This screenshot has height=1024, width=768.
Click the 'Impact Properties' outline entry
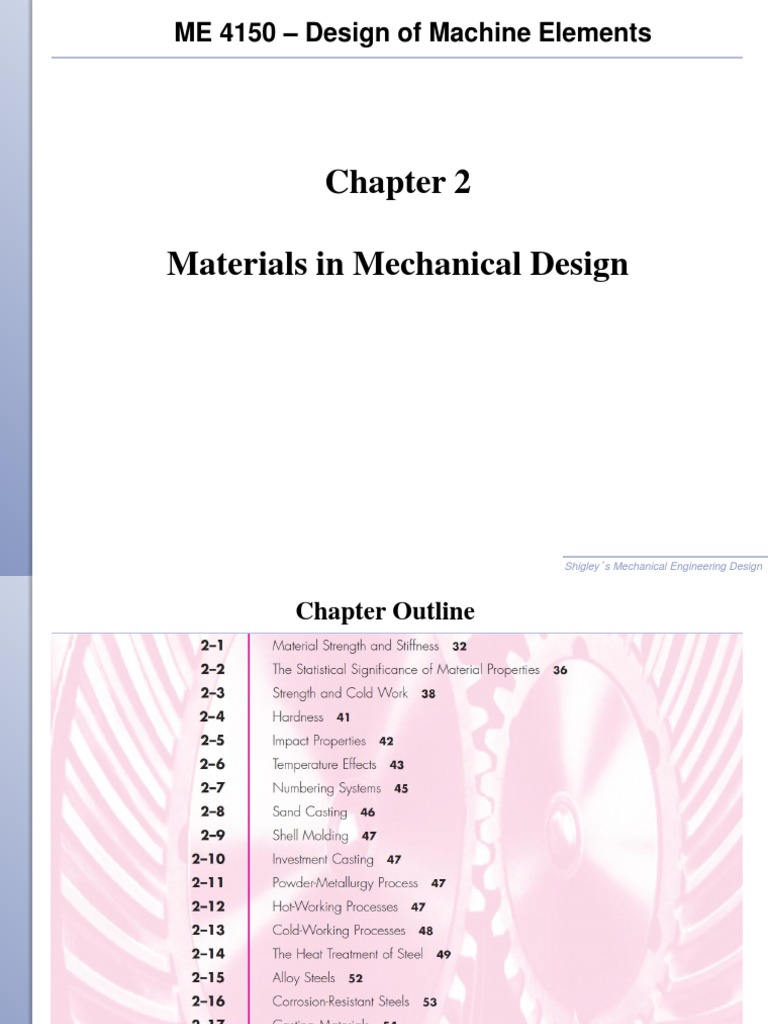click(x=319, y=741)
